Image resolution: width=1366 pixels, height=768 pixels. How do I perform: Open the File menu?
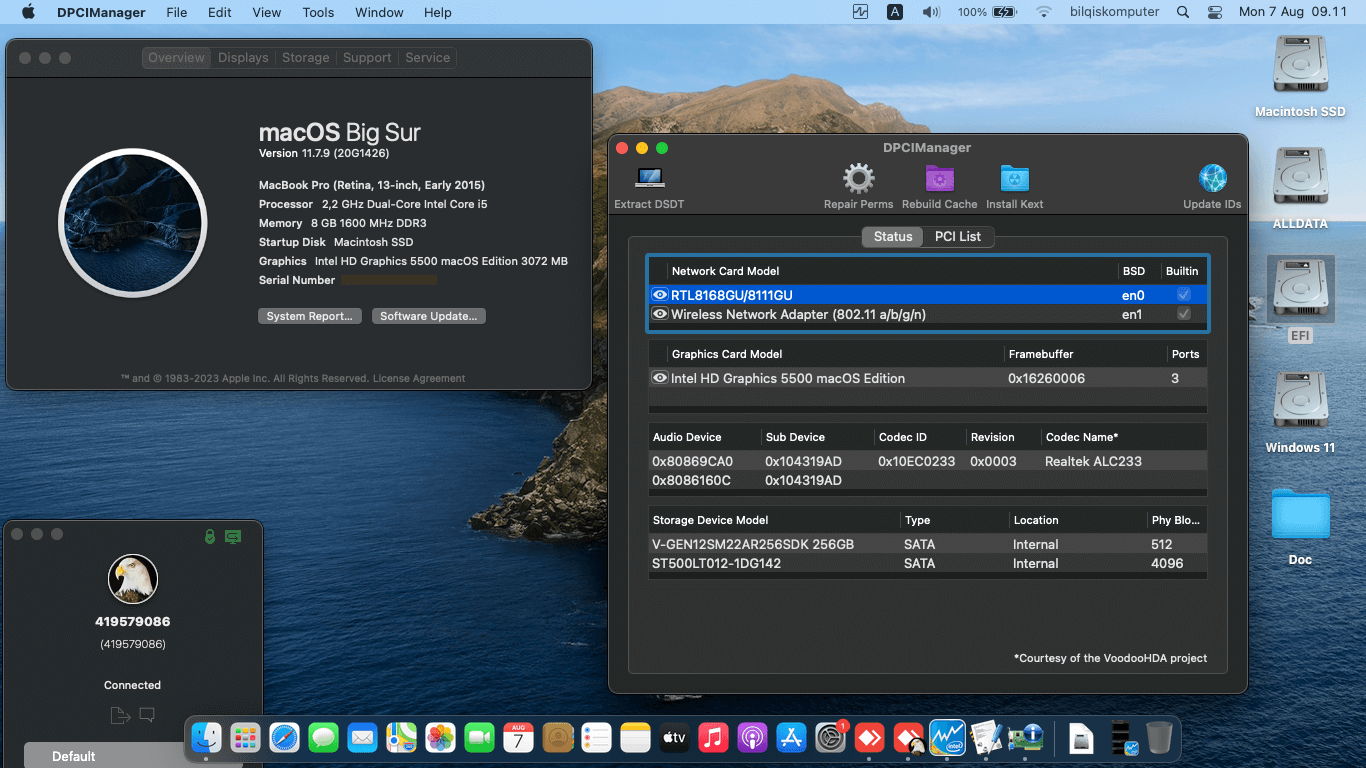(x=176, y=12)
